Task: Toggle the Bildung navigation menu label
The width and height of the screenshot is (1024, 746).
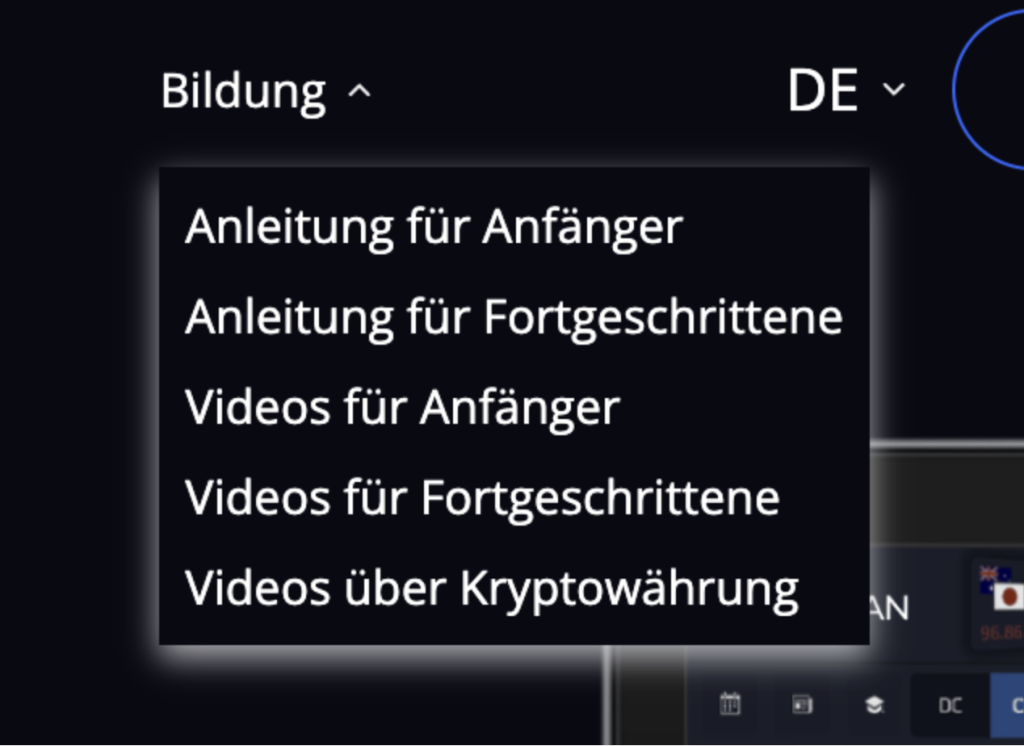Action: [x=244, y=92]
